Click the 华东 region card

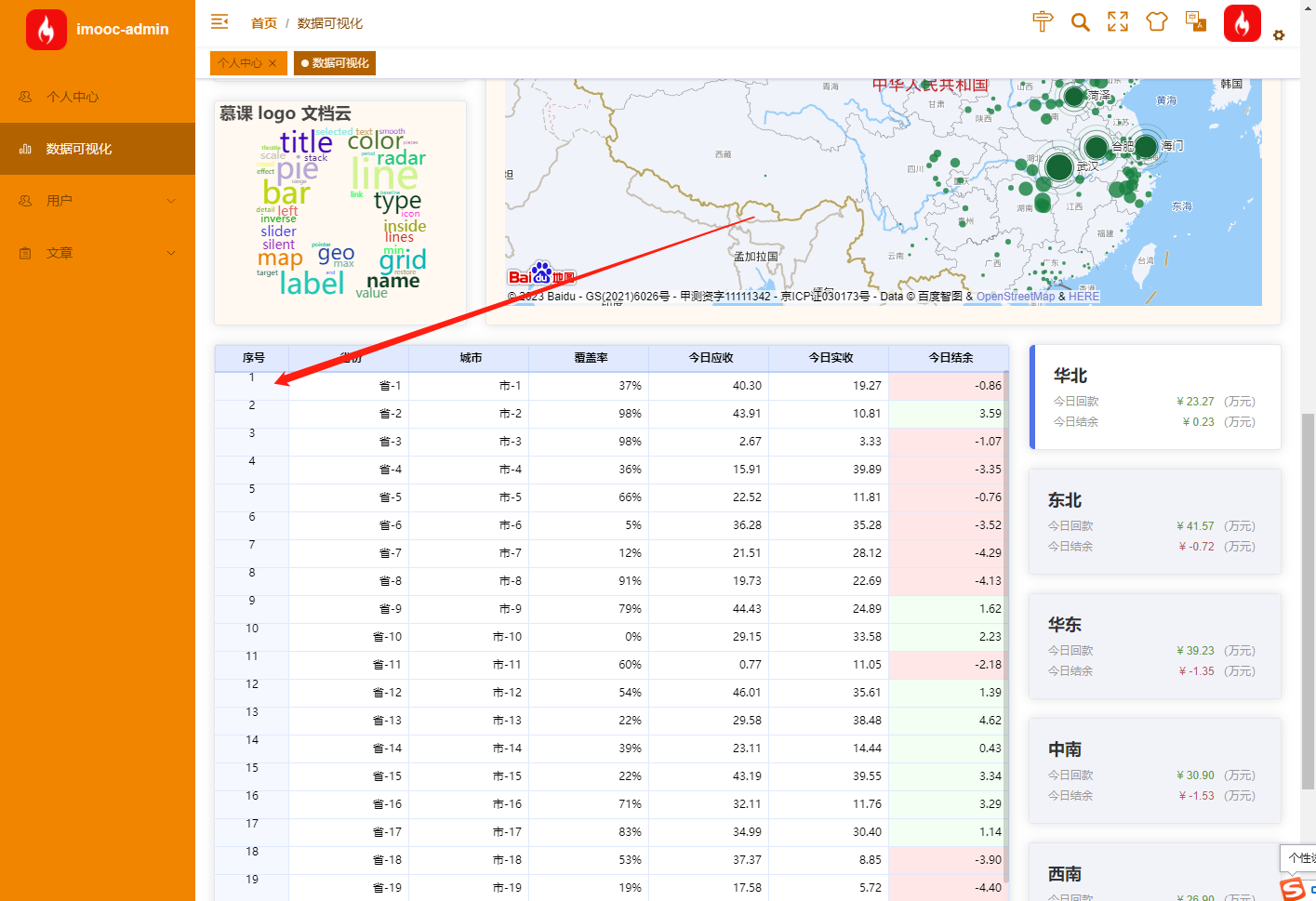click(x=1155, y=646)
